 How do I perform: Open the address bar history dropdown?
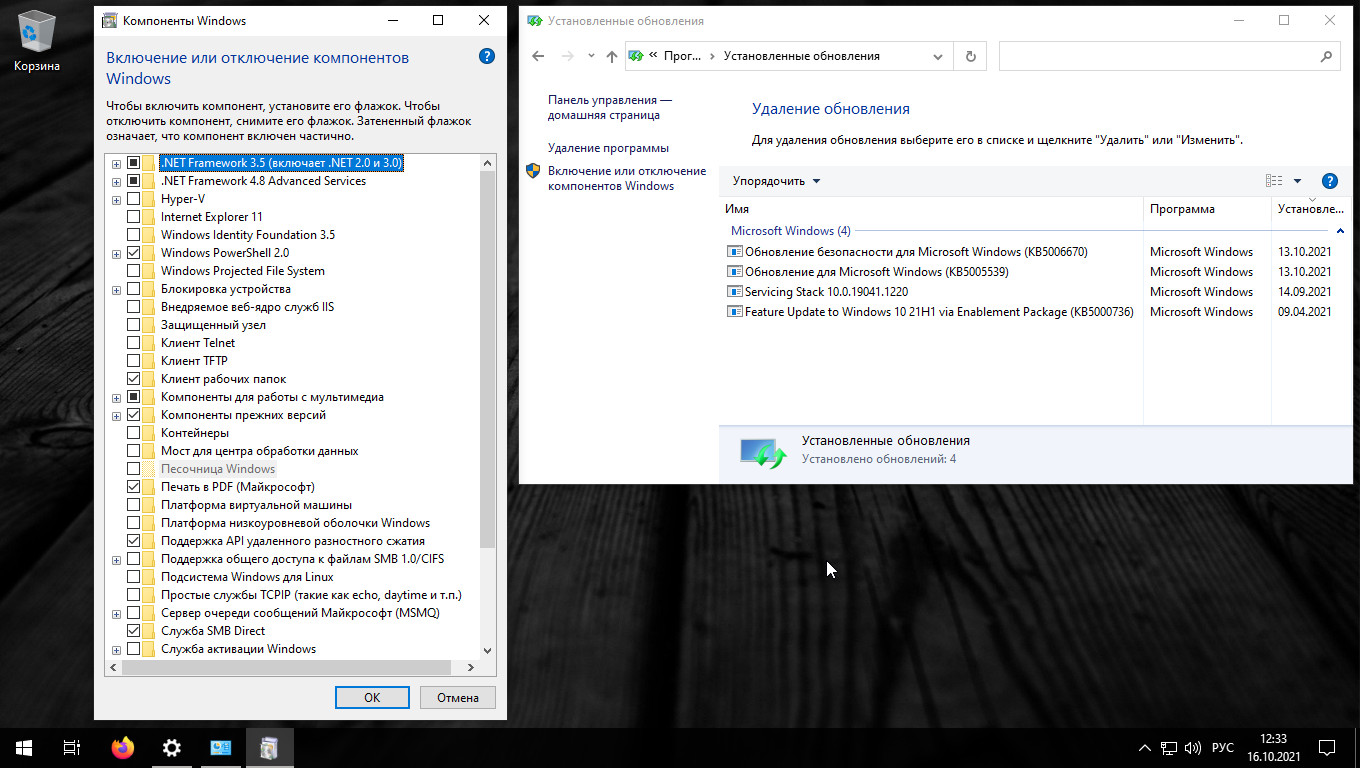(x=938, y=57)
